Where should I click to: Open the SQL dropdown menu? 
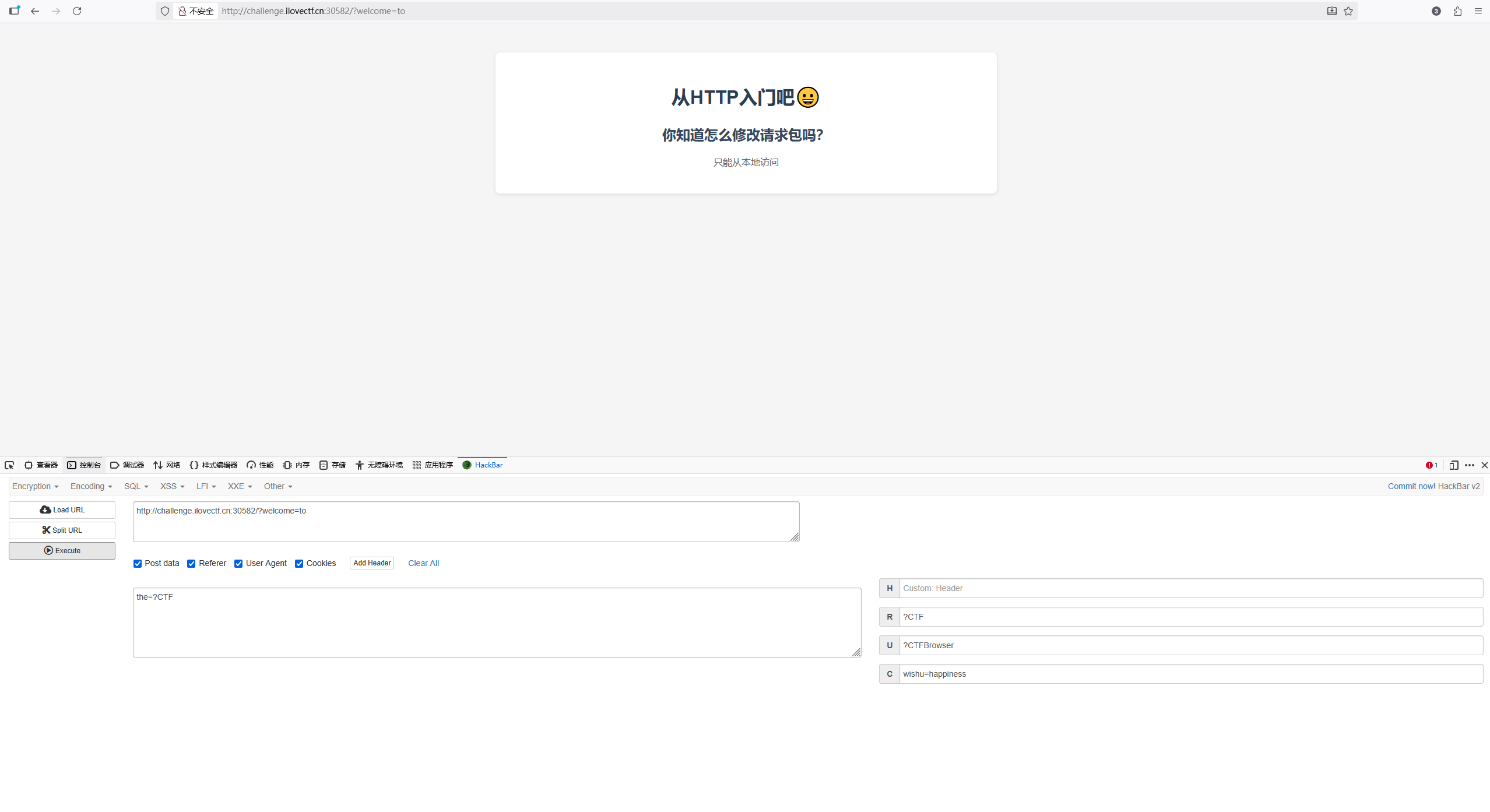coord(136,486)
